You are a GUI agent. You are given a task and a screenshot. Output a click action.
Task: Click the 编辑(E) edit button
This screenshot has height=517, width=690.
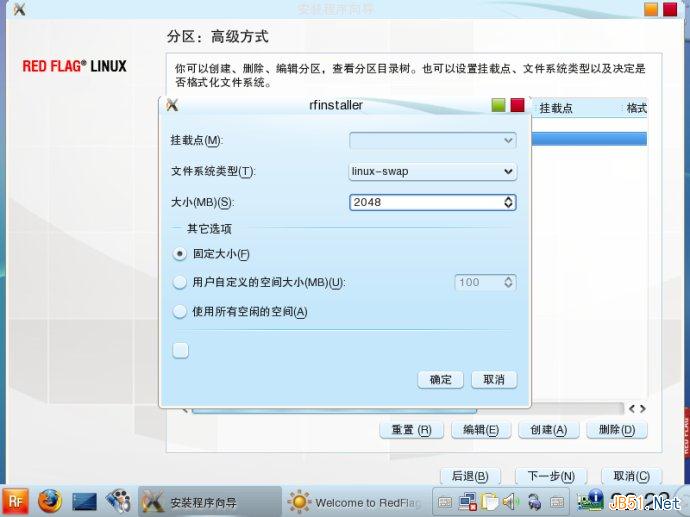[481, 430]
